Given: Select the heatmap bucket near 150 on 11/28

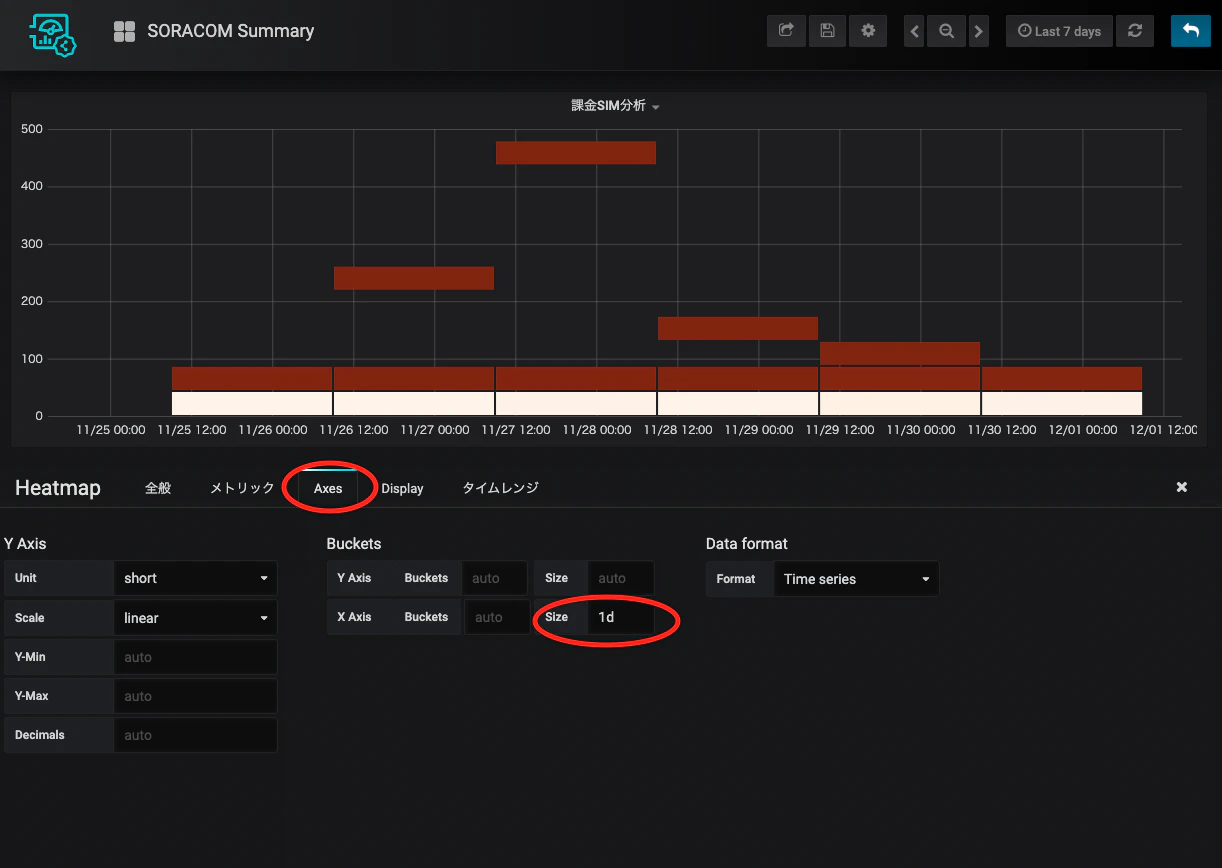Looking at the screenshot, I should click(x=738, y=328).
